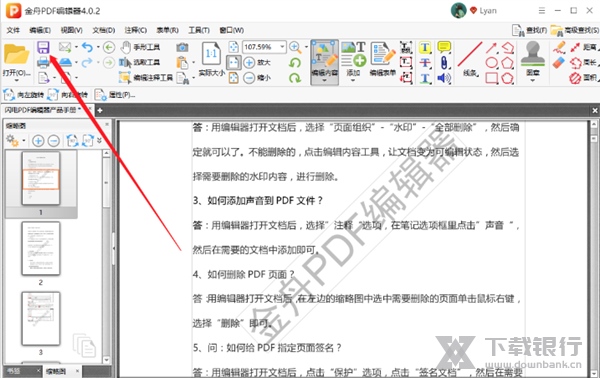Zoom out with the 缩小 minus button
Screen dimensions: 600x378
click(x=257, y=78)
